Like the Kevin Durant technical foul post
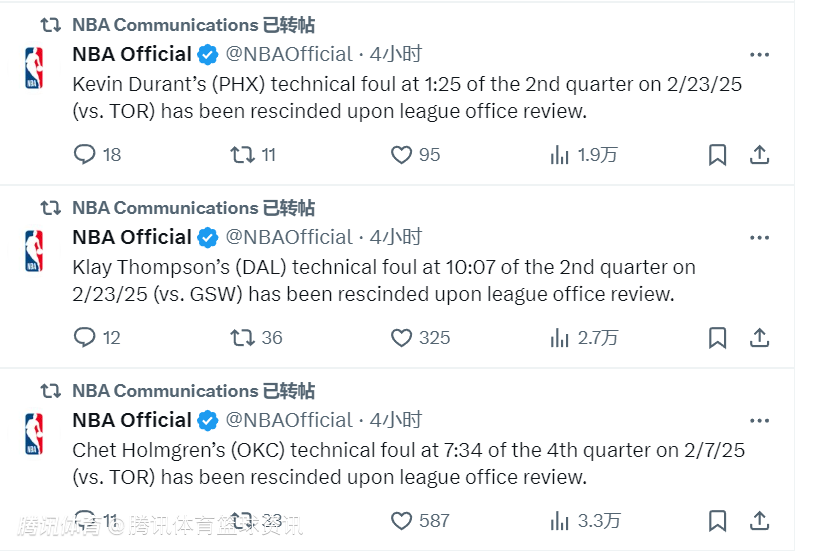 pos(401,155)
